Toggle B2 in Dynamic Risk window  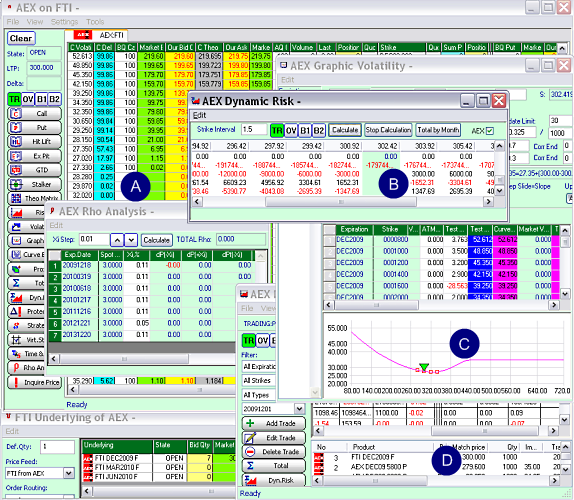[318, 130]
